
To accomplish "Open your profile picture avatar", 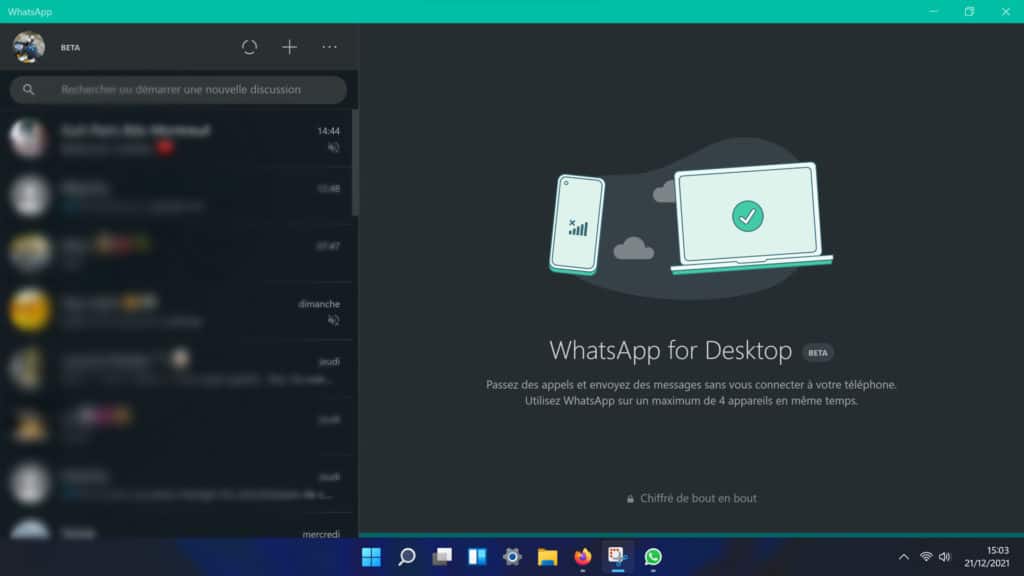I will pyautogui.click(x=29, y=47).
